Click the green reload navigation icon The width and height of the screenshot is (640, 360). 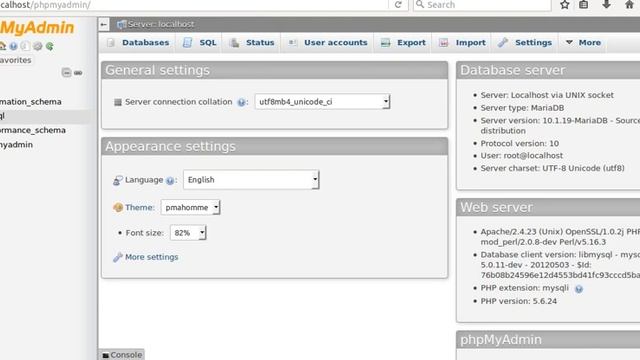point(50,46)
